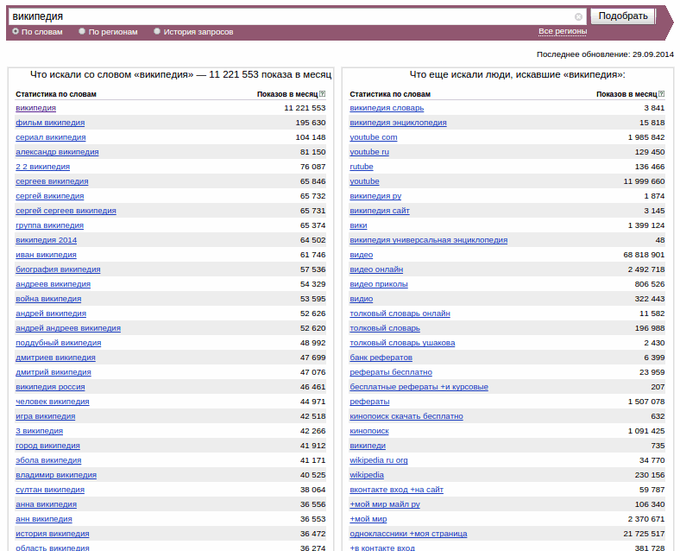The image size is (680, 551).
Task: Clear the search field with the X icon
Action: [x=578, y=17]
